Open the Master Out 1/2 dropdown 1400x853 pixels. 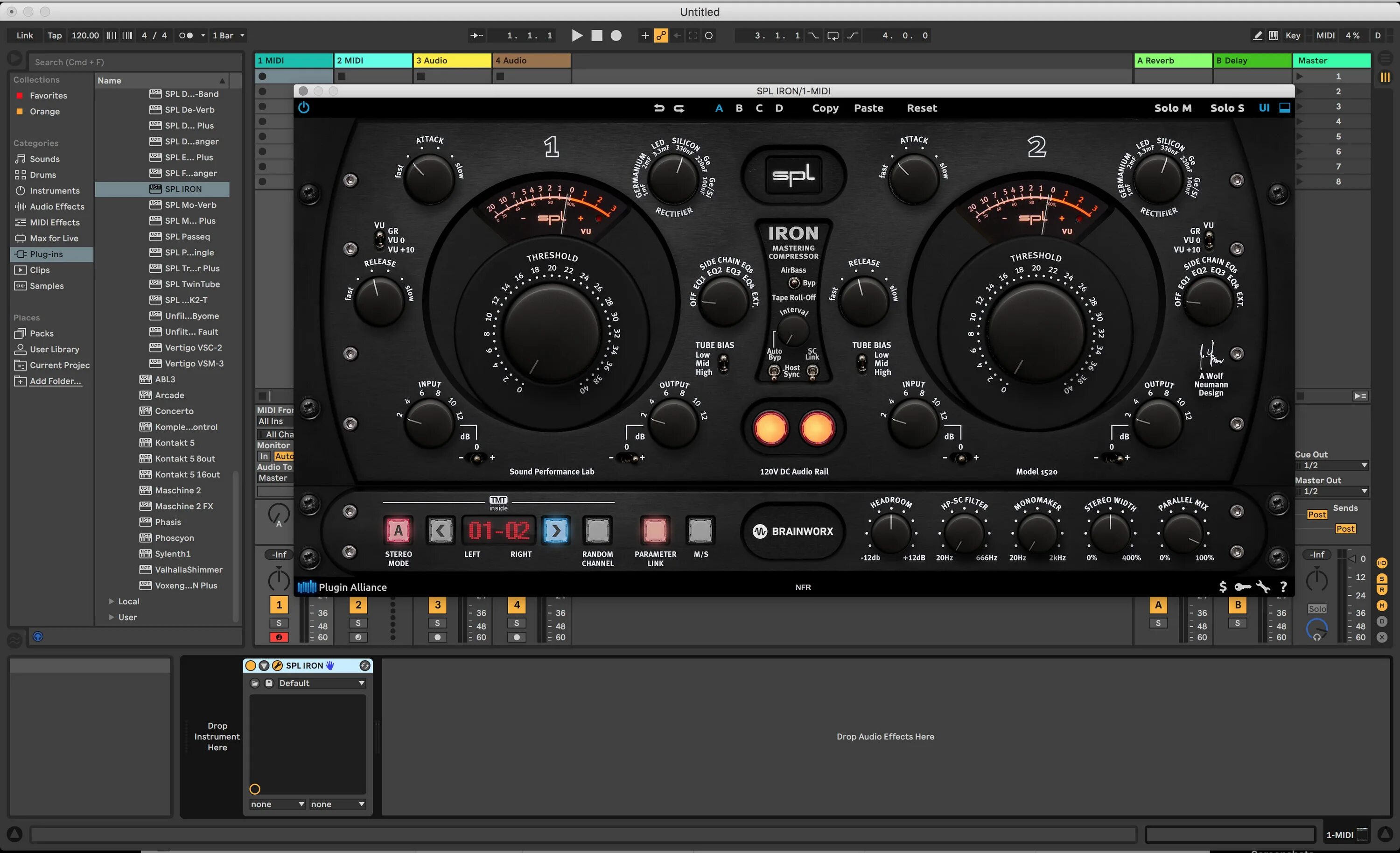tap(1331, 491)
